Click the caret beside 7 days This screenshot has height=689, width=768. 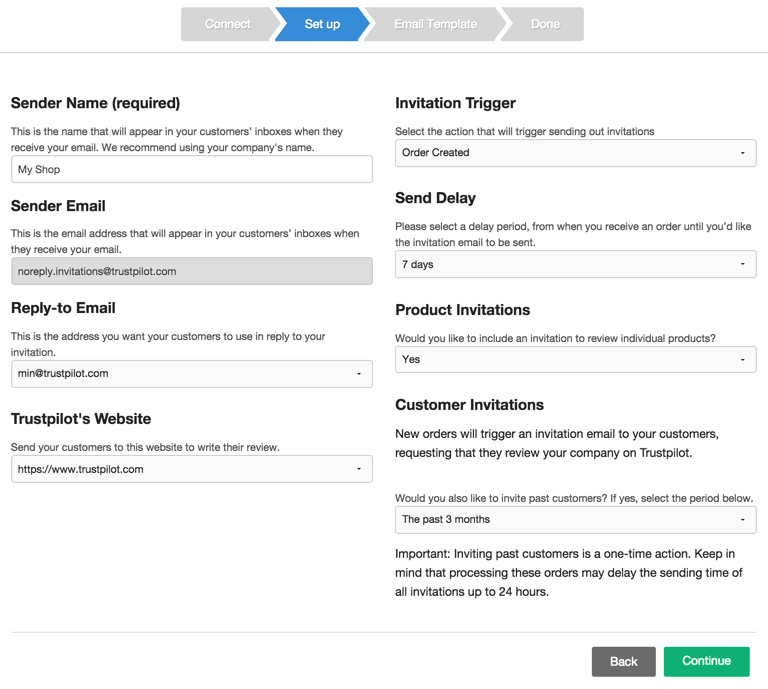[x=742, y=265]
